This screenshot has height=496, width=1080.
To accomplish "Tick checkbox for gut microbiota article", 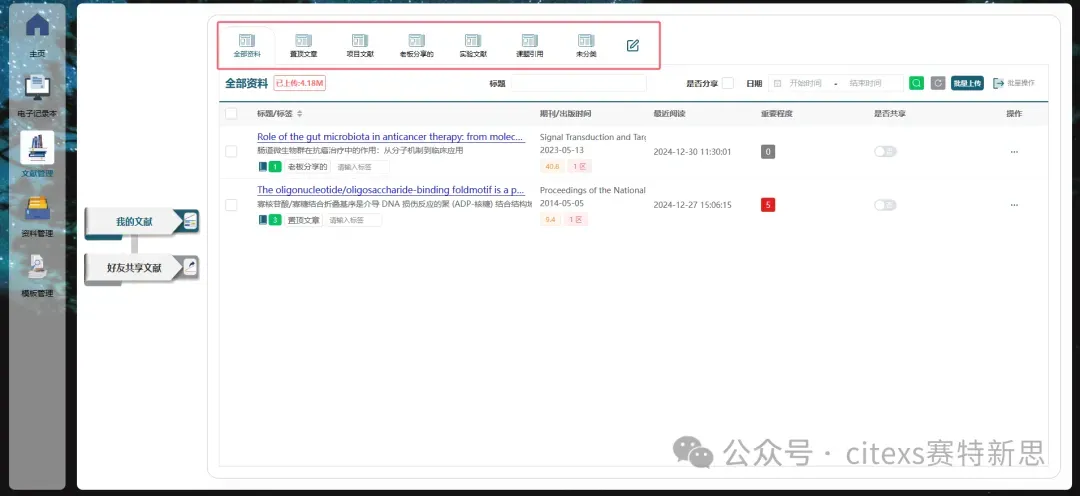I will (231, 152).
